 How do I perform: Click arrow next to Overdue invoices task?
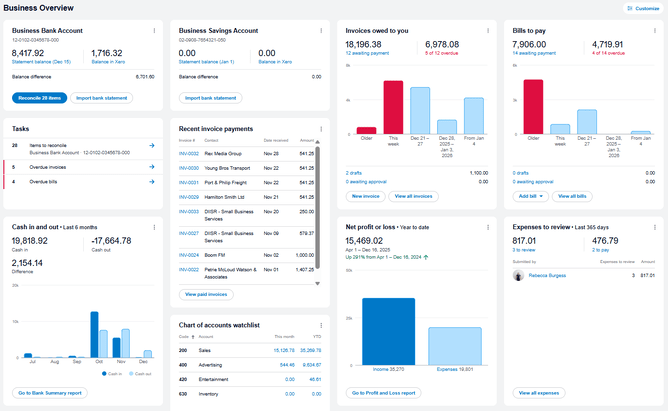(x=151, y=167)
